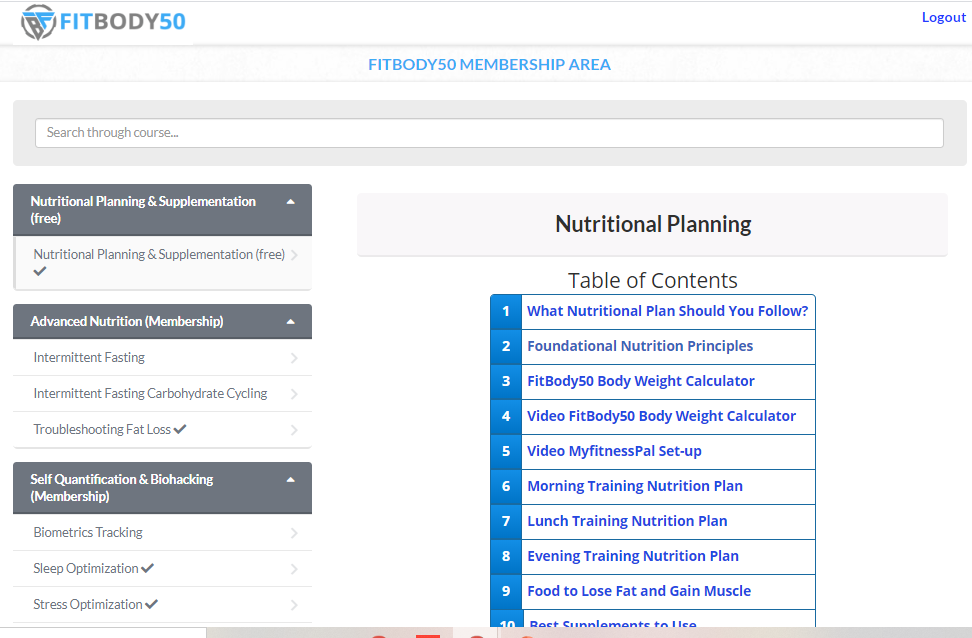This screenshot has width=972, height=638.
Task: Click the Search through course field
Action: pyautogui.click(x=489, y=133)
